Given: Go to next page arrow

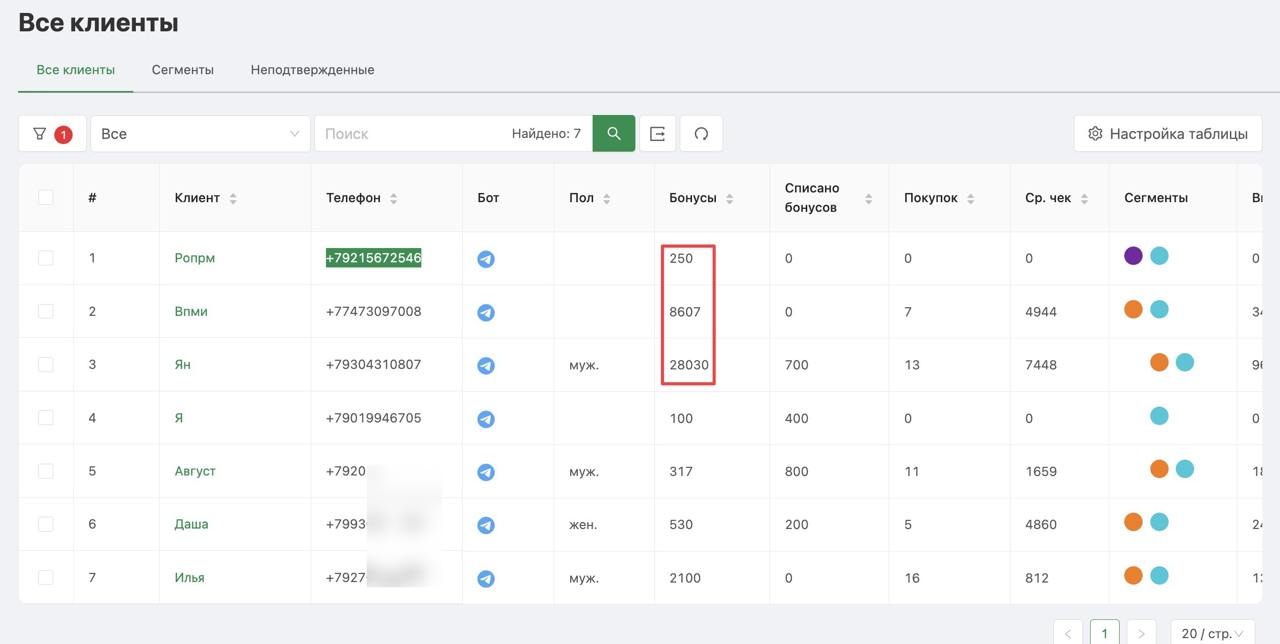Looking at the screenshot, I should click(x=1141, y=633).
